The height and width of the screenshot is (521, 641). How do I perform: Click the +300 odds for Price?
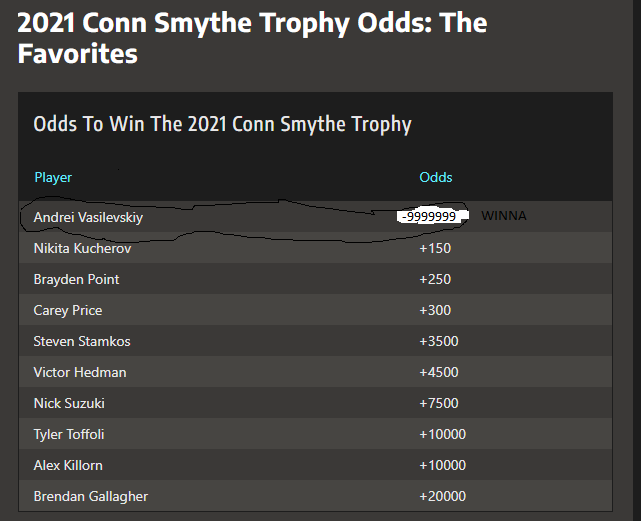435,310
